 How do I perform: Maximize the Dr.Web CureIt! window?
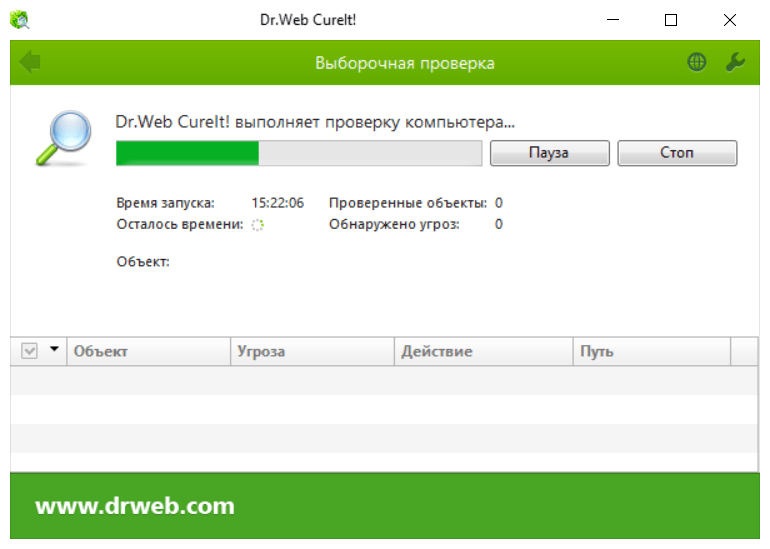[x=671, y=20]
